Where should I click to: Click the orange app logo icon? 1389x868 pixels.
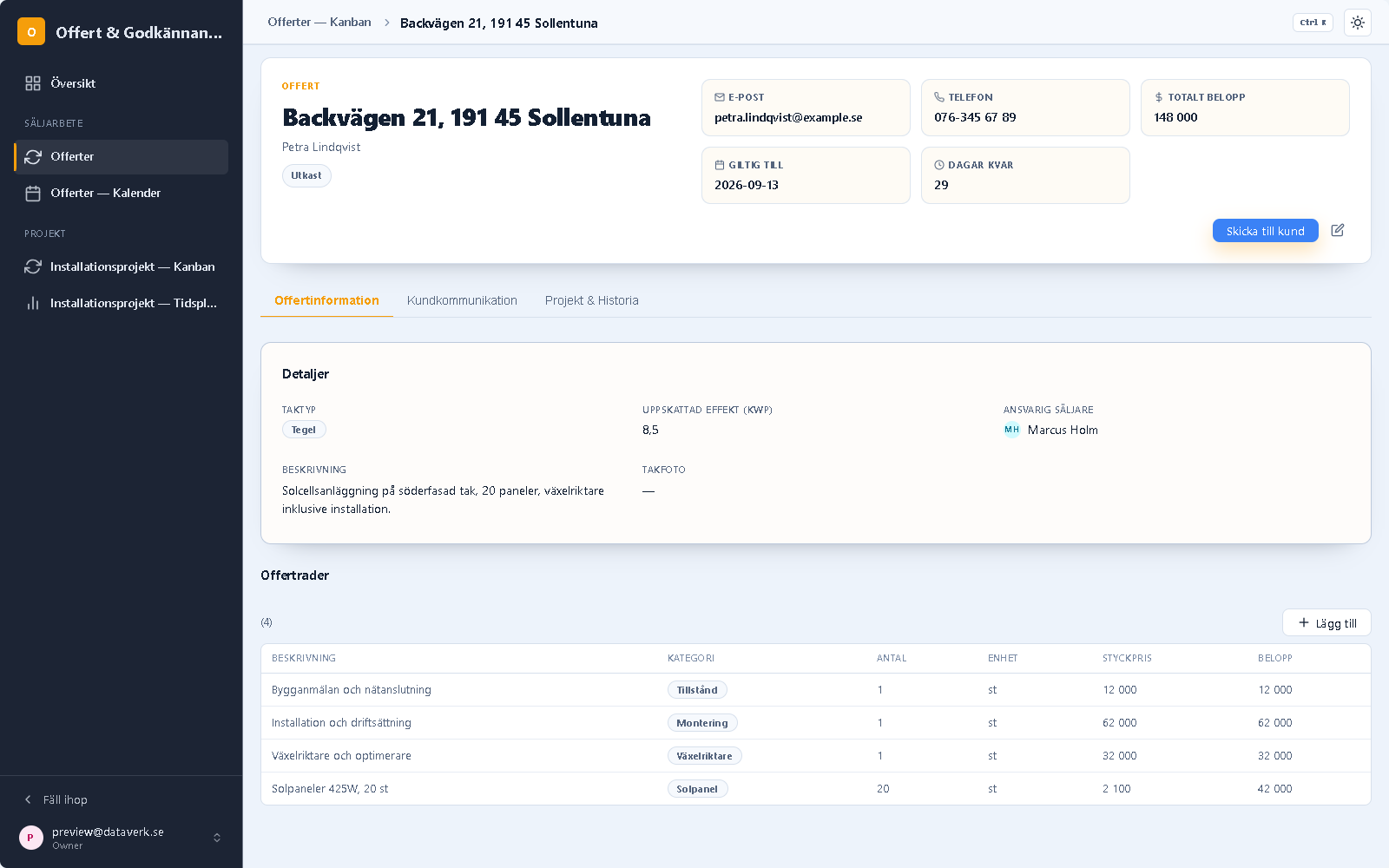coord(31,32)
